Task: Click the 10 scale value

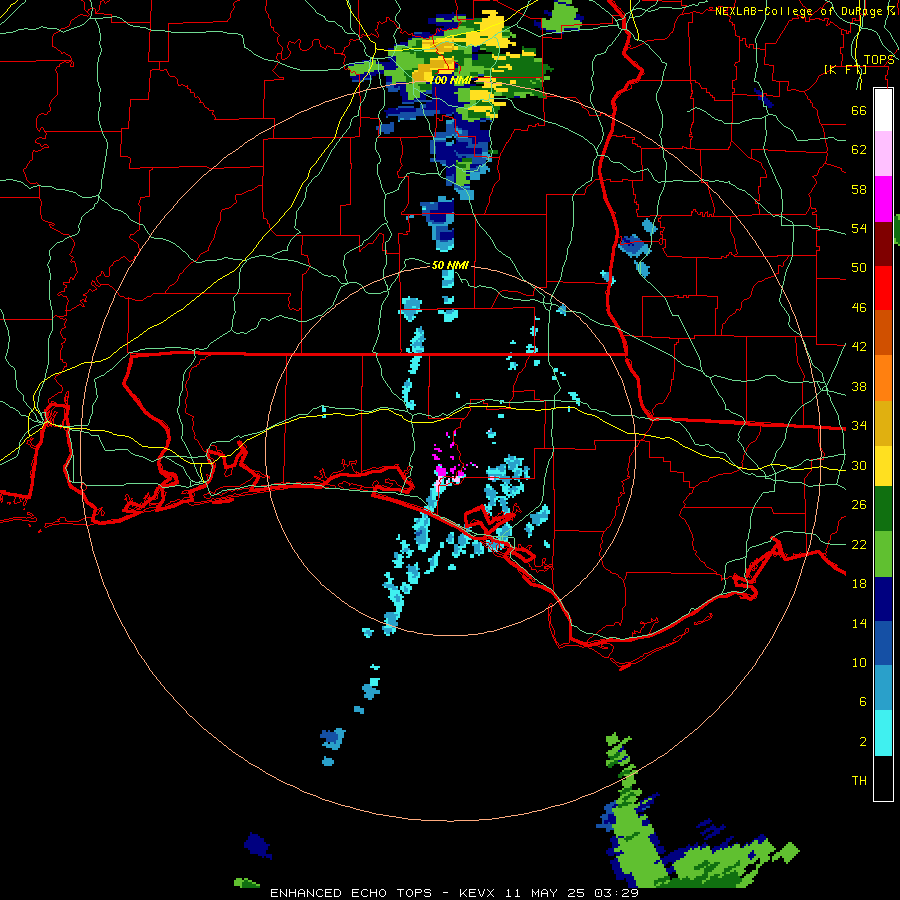Action: pos(859,662)
